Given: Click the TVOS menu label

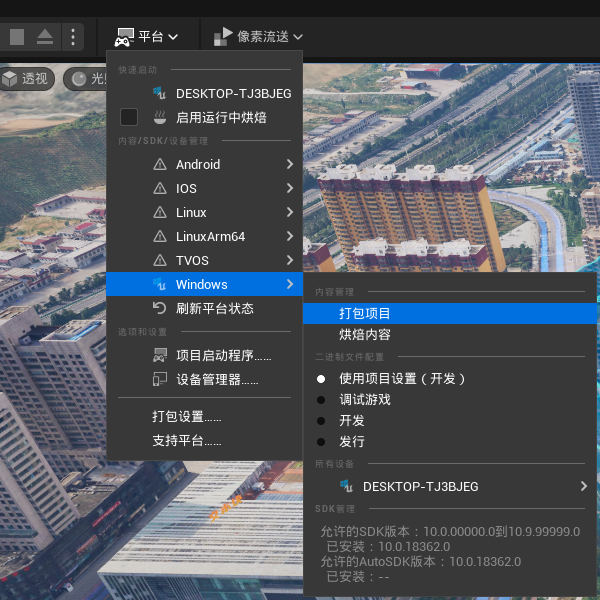Looking at the screenshot, I should (x=192, y=260).
